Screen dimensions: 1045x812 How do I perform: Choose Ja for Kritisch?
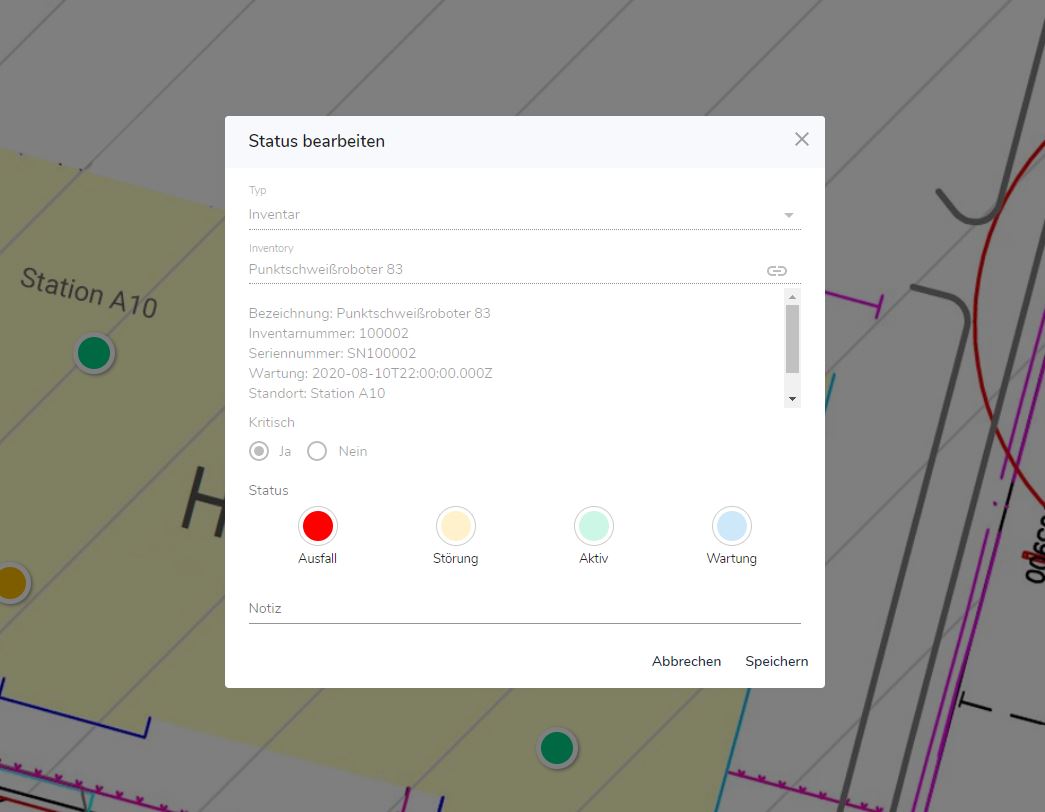click(x=259, y=451)
